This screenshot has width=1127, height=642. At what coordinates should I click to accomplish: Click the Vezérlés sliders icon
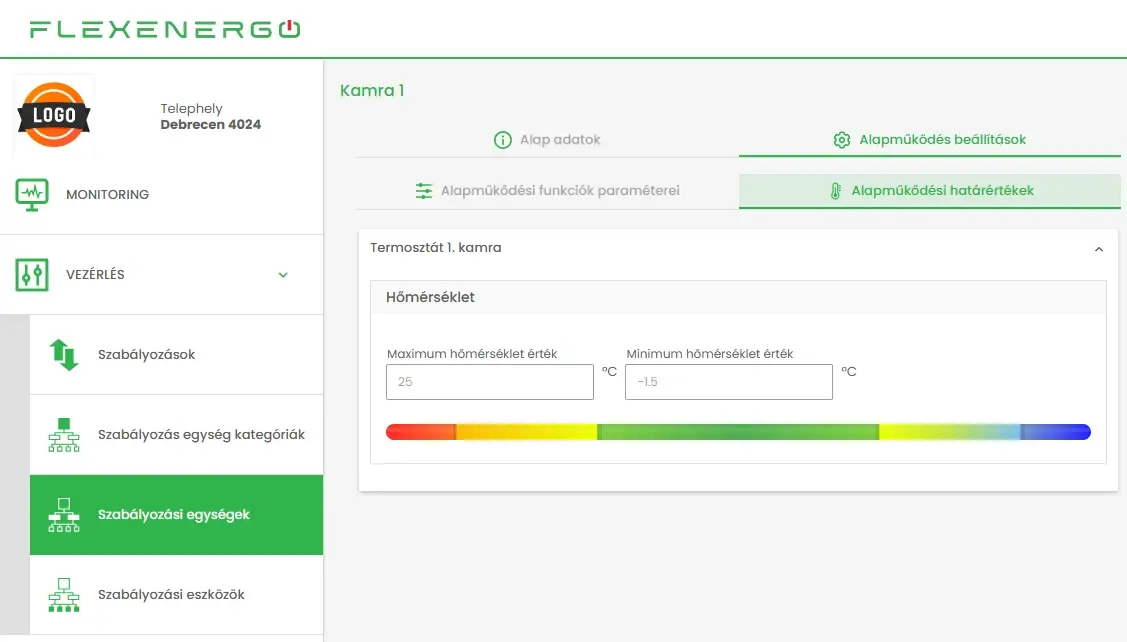pos(32,274)
